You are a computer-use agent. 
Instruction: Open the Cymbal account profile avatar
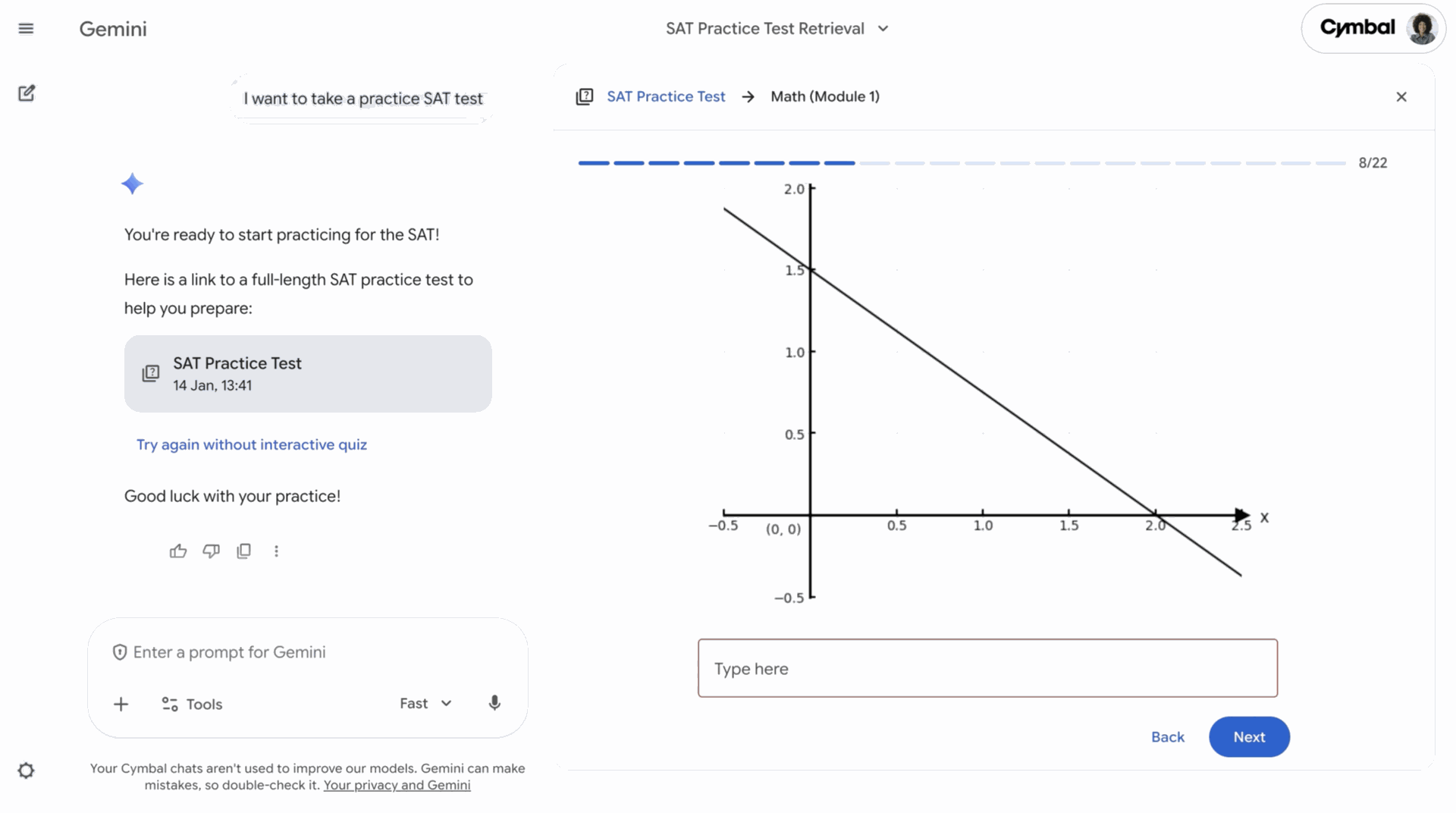1421,29
